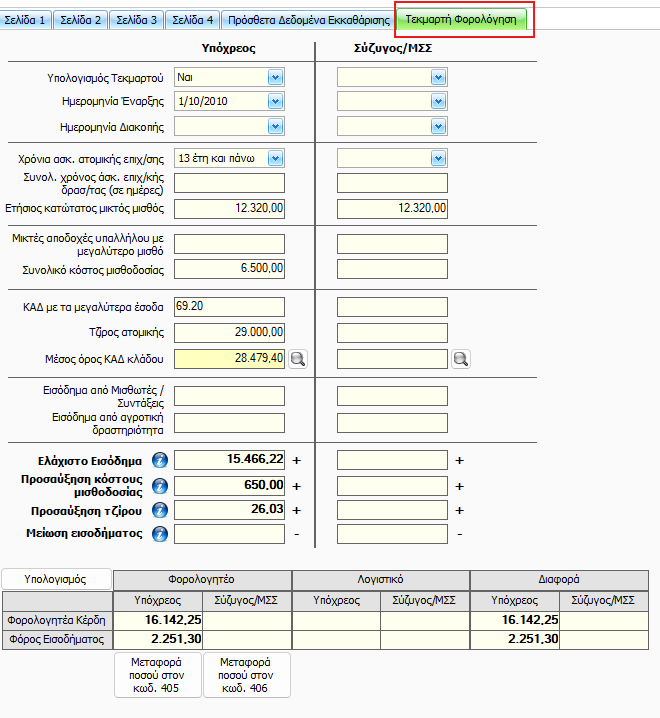Click Συνολικό κόστος μισθοδοσίας field for Υπόχρεος

point(229,269)
